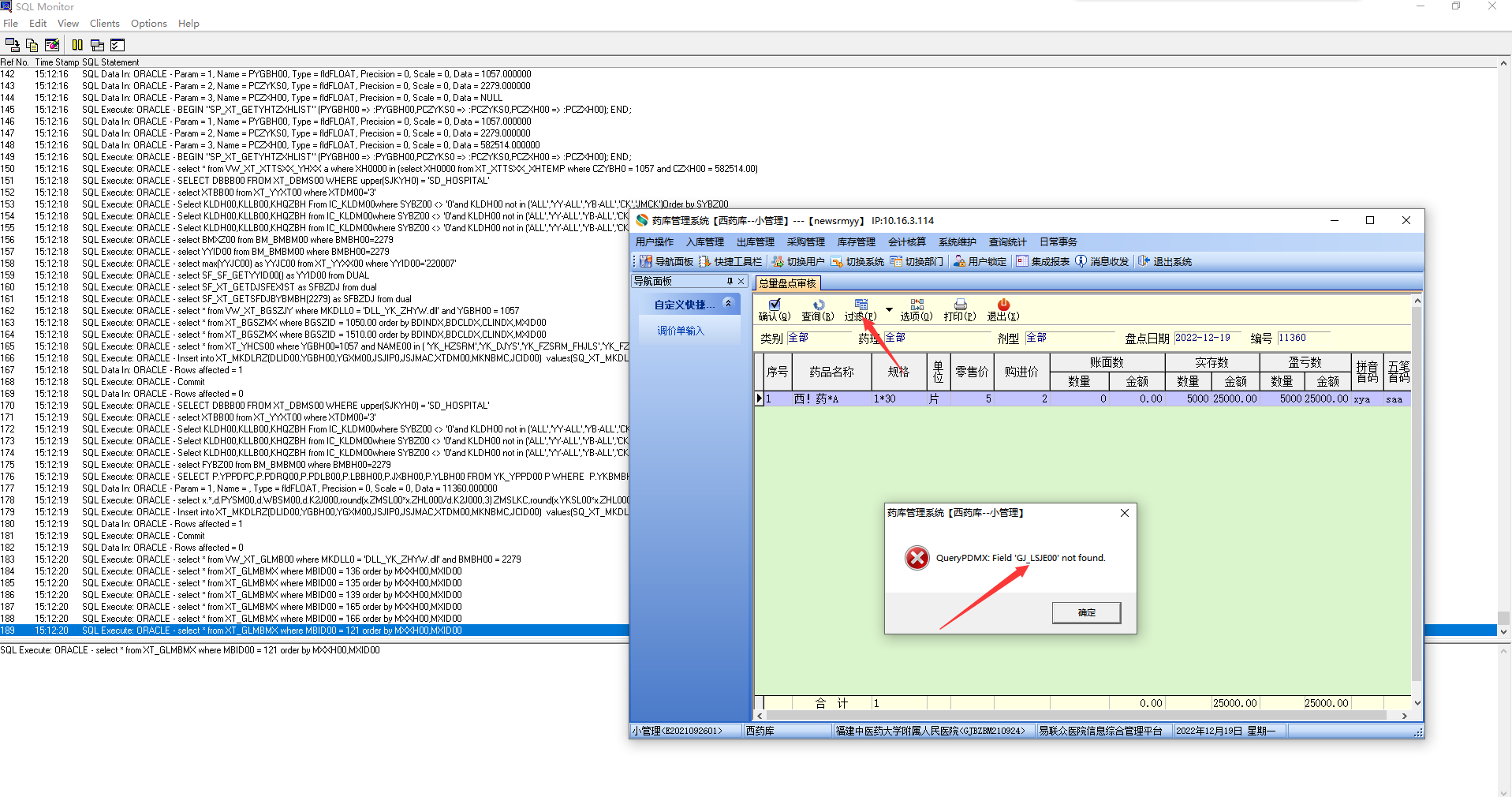Screen dimensions: 1512x797
Task: Open the 会计核算 menu
Action: 907,242
